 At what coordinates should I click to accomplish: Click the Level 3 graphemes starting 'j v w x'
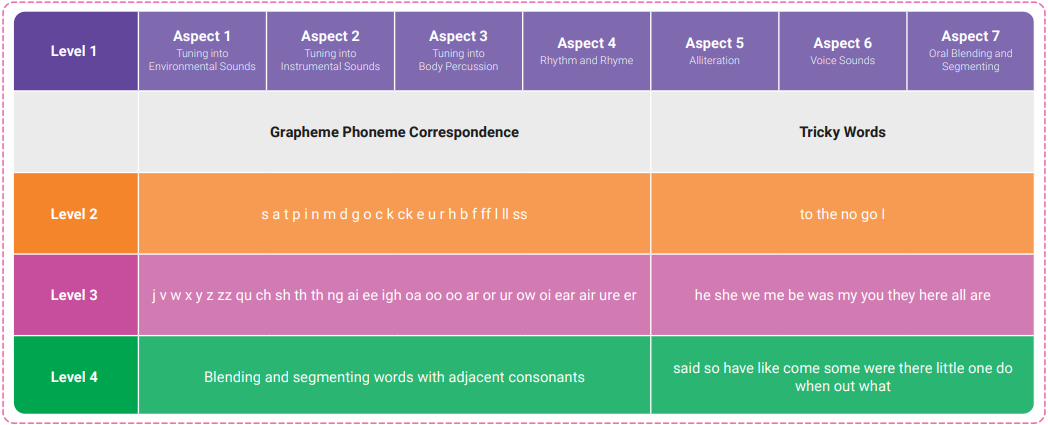(394, 295)
